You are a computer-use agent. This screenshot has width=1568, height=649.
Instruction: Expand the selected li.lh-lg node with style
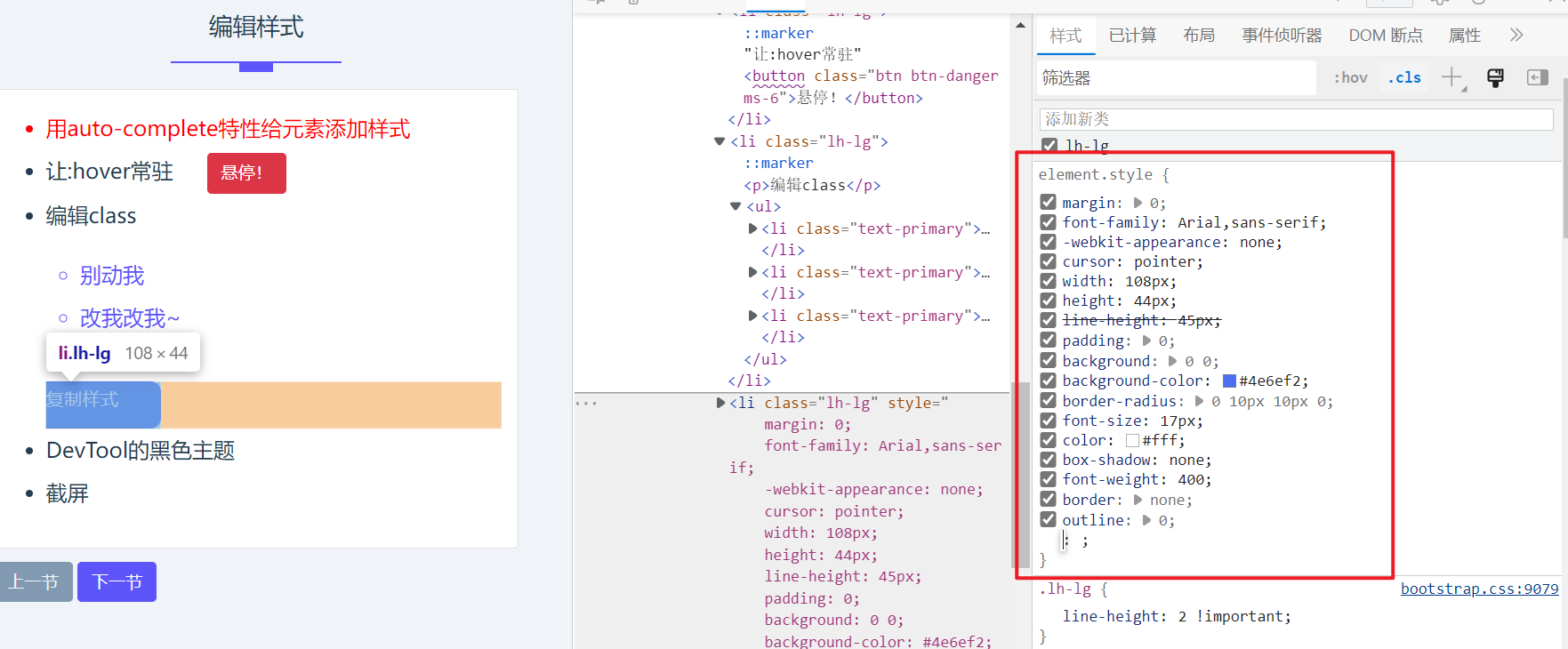click(720, 403)
